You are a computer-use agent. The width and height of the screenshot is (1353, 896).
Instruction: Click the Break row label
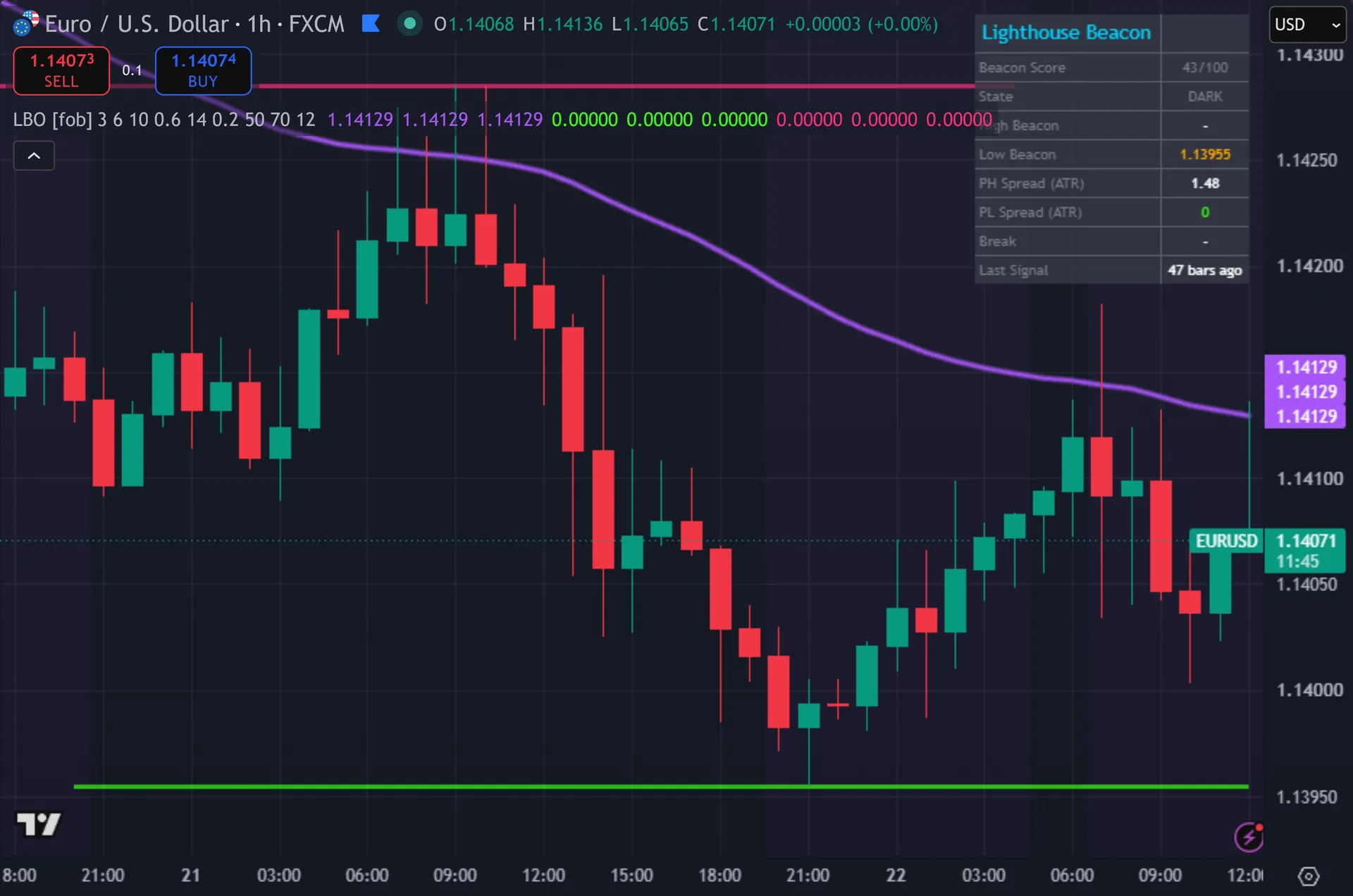[x=997, y=241]
